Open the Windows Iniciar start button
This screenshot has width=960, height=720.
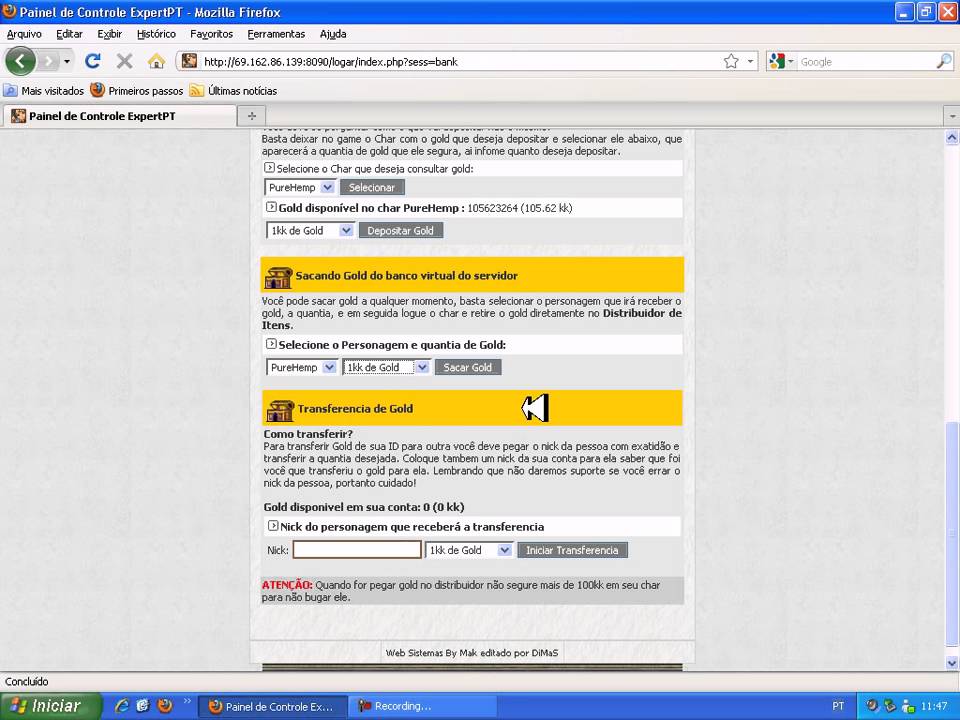click(50, 706)
